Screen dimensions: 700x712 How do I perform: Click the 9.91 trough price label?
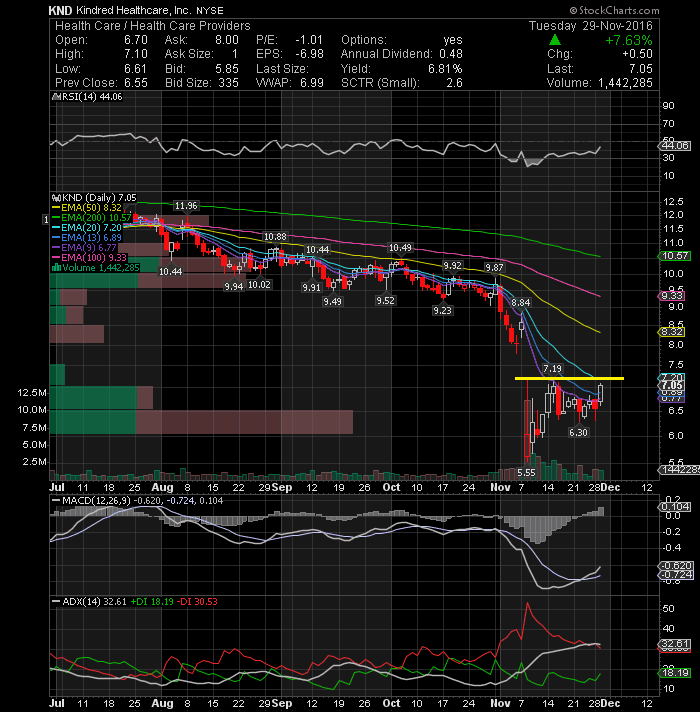coord(311,287)
